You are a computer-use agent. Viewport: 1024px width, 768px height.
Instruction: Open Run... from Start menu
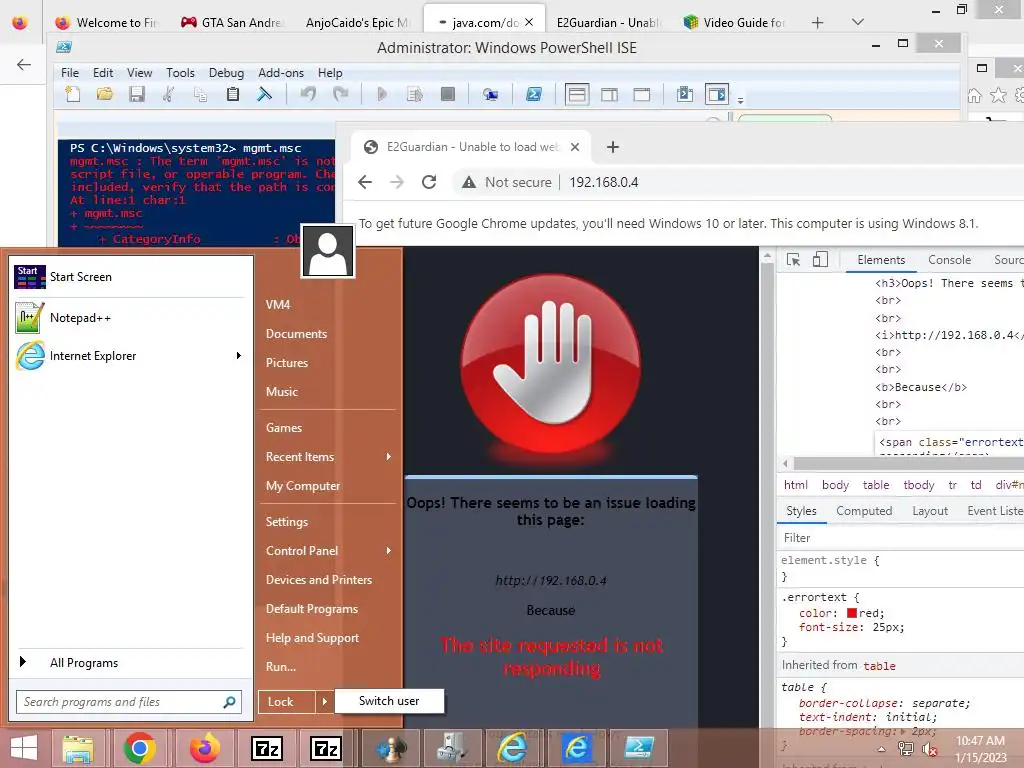tap(281, 667)
